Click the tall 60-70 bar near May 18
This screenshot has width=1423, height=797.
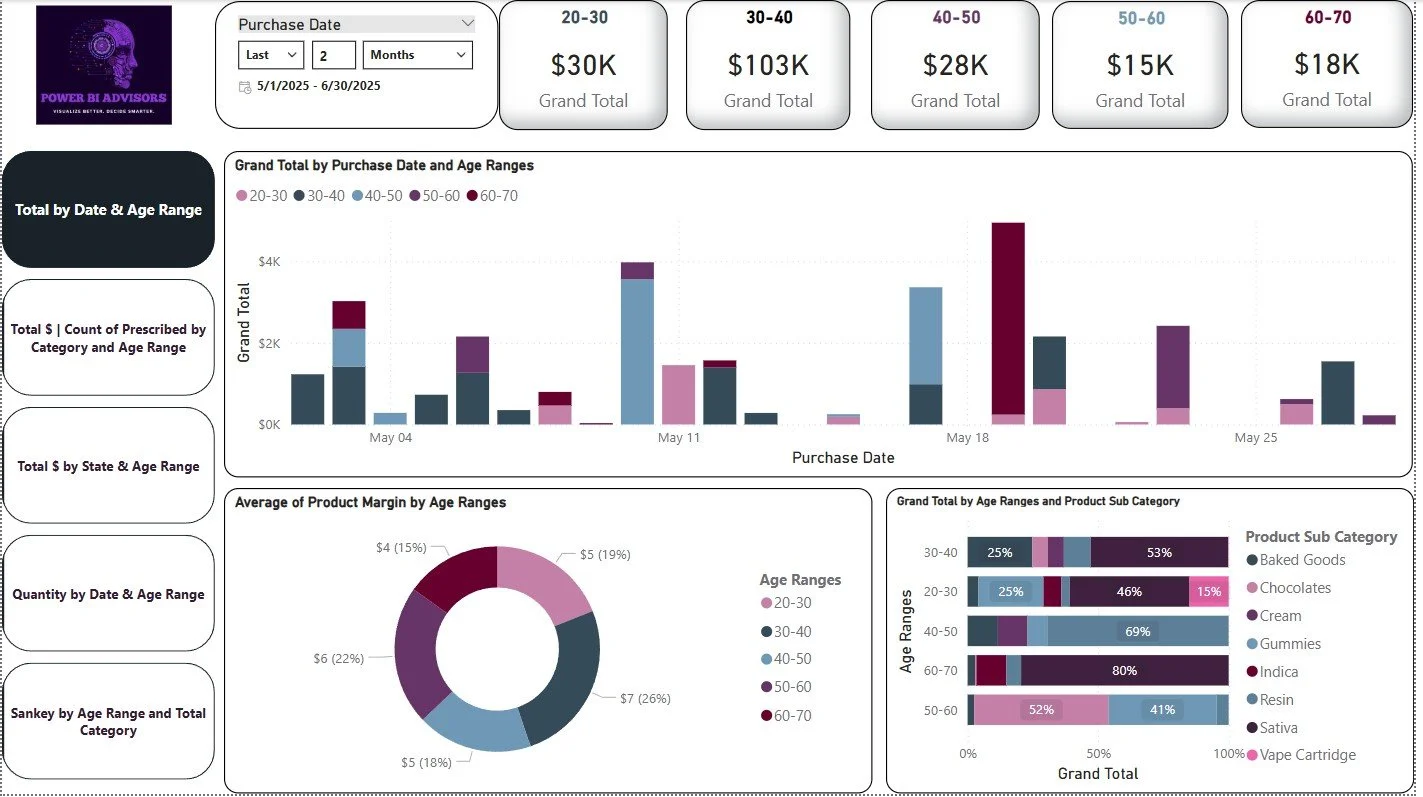coord(1008,318)
